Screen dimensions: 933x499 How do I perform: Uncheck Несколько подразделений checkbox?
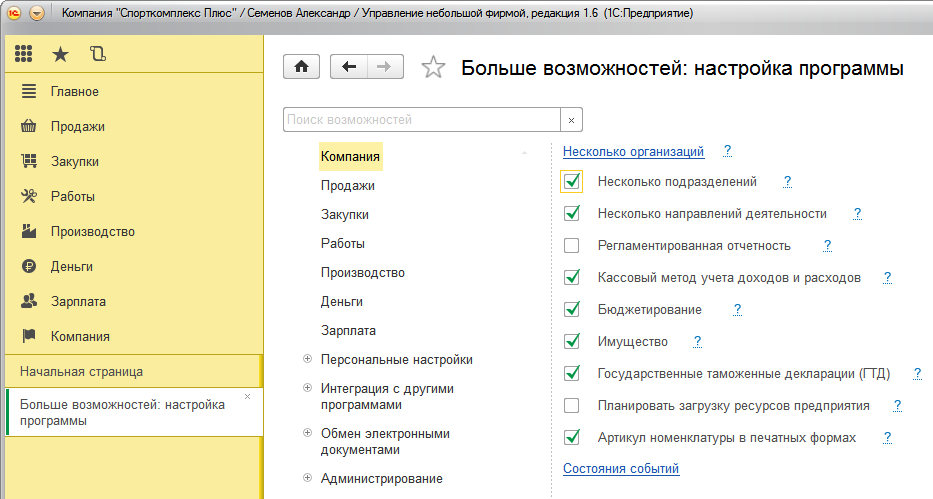[x=572, y=182]
